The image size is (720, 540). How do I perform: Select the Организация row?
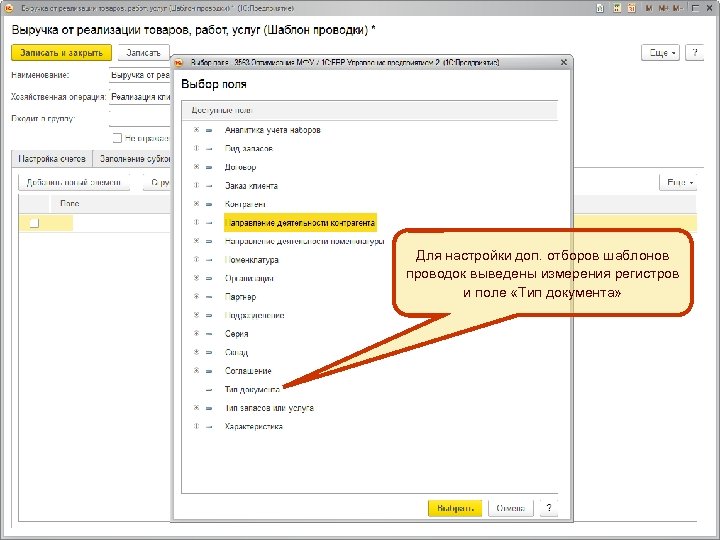[249, 279]
